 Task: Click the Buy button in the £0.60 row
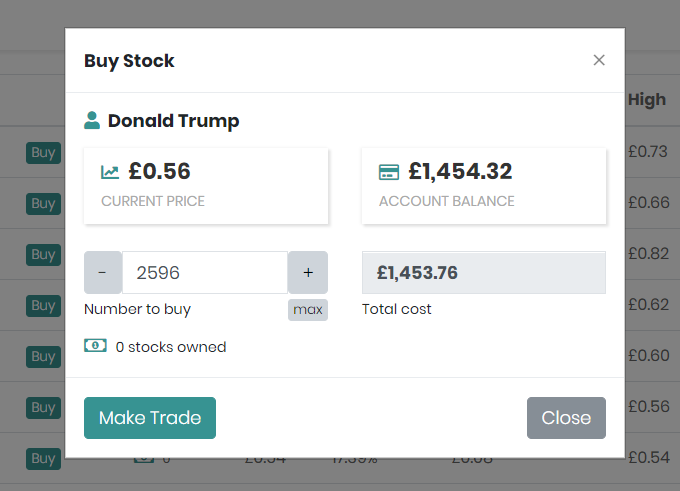pyautogui.click(x=43, y=357)
